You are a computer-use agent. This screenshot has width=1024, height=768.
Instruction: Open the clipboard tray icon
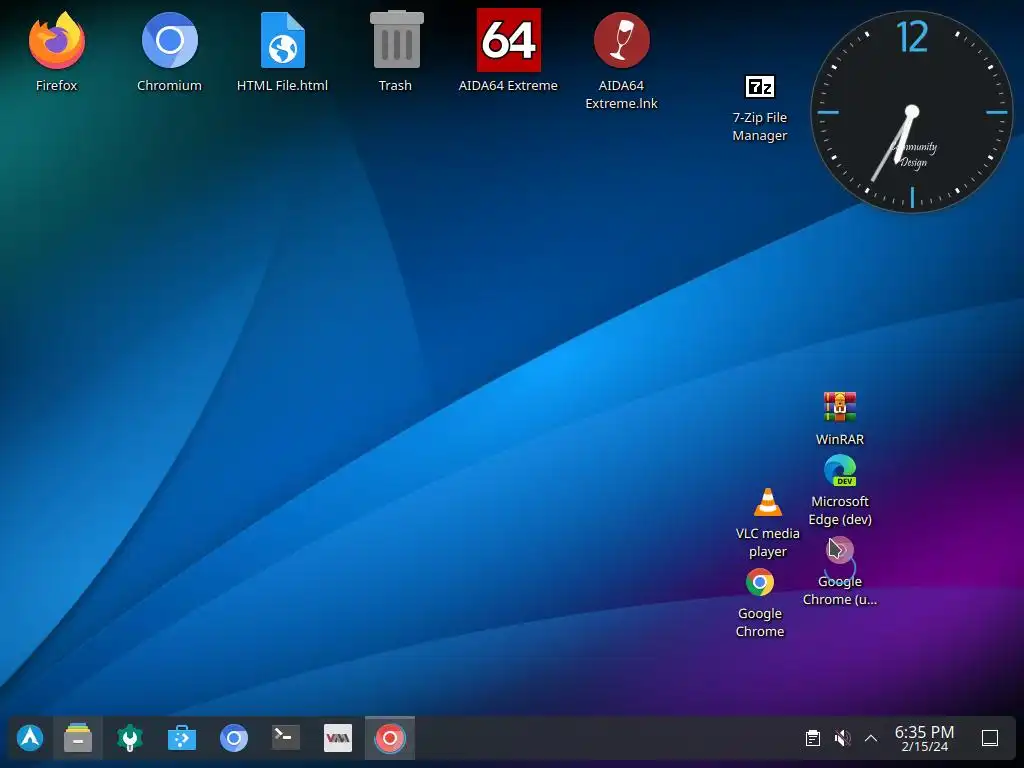click(x=813, y=738)
